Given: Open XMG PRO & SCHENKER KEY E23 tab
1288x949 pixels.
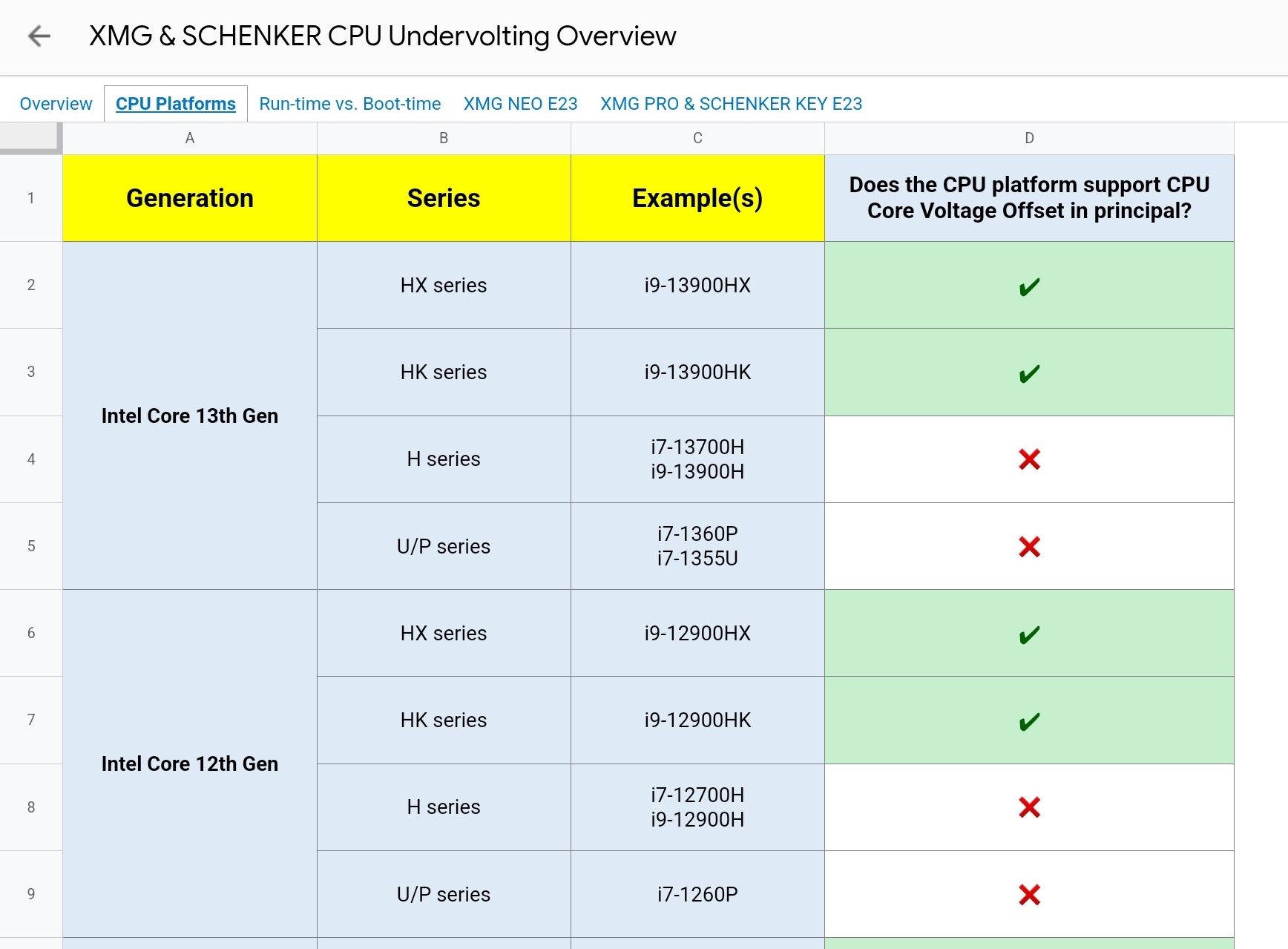Looking at the screenshot, I should point(731,104).
